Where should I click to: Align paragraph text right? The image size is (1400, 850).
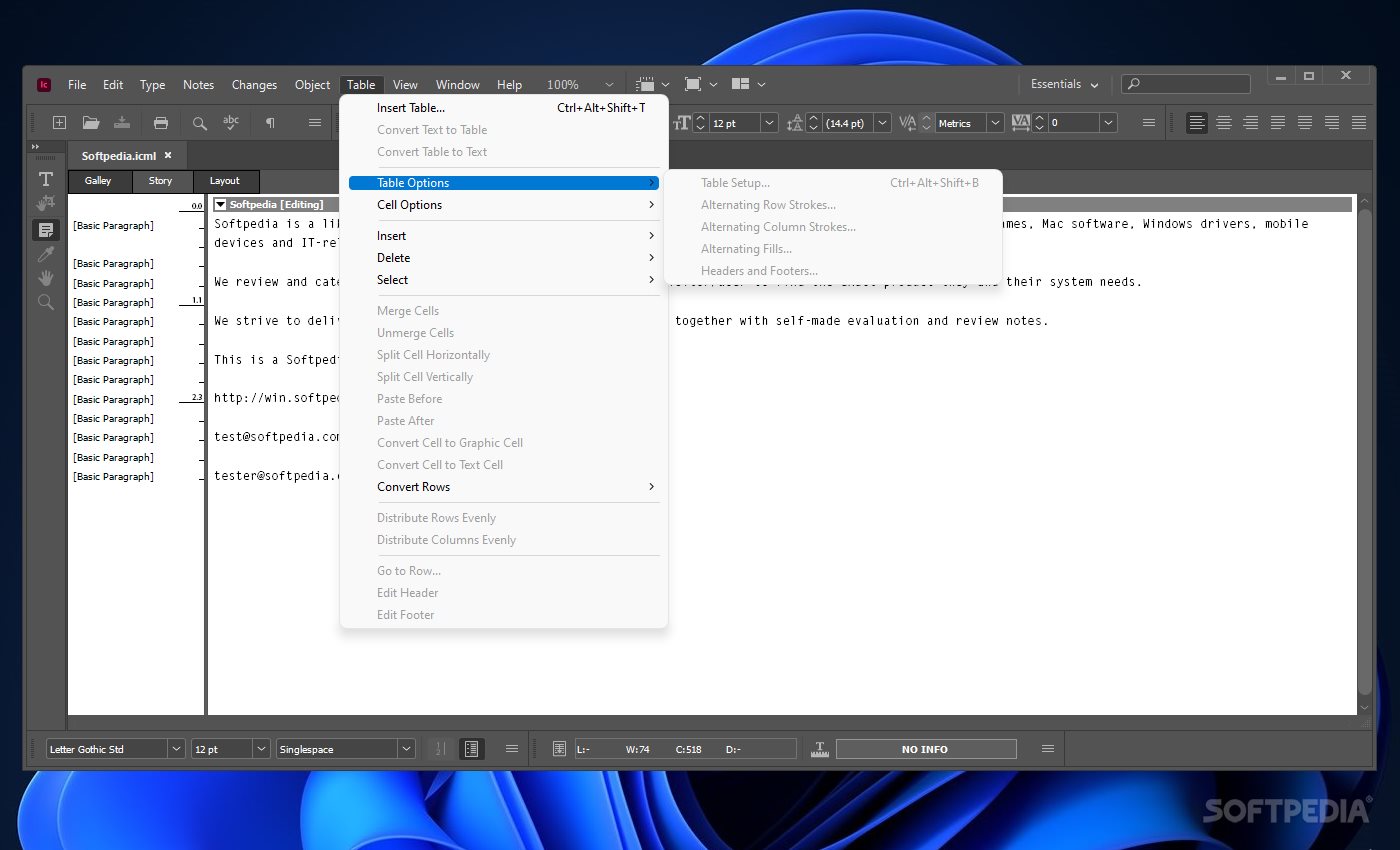coord(1251,123)
